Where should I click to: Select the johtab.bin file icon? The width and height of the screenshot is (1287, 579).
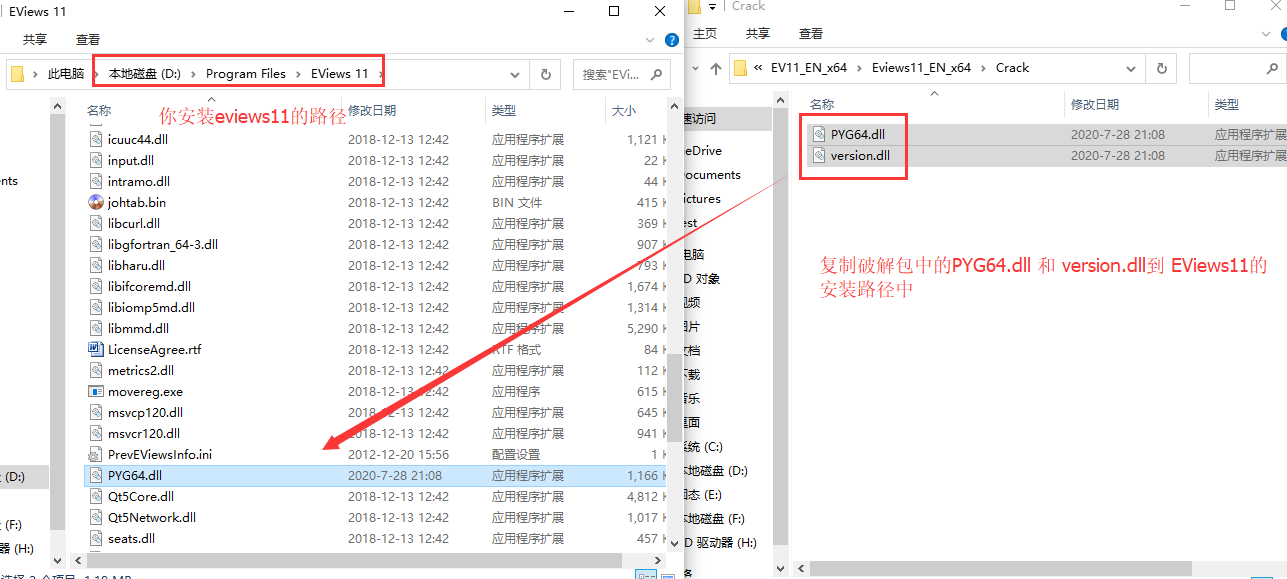click(x=96, y=202)
